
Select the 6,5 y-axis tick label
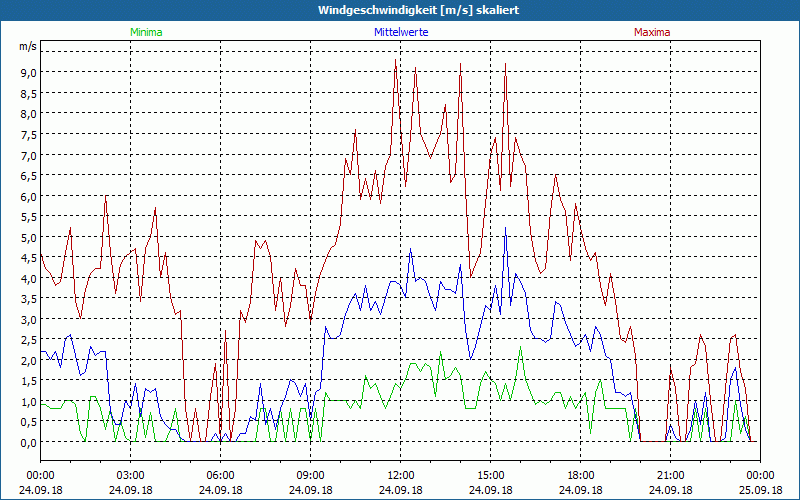(27, 175)
